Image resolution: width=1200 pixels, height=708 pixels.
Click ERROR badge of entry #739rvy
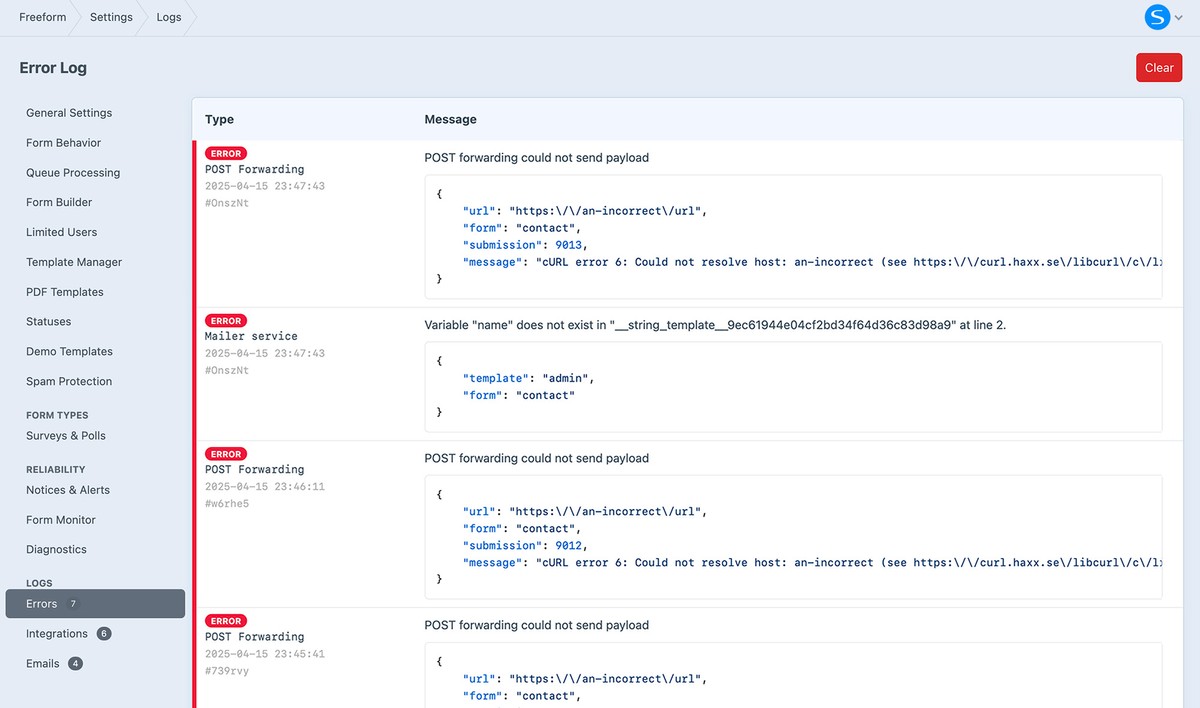tap(226, 621)
